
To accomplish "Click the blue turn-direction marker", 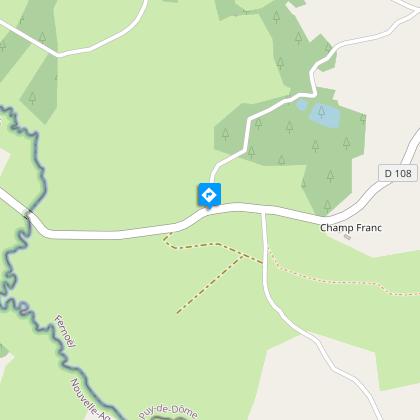I will pyautogui.click(x=209, y=196).
